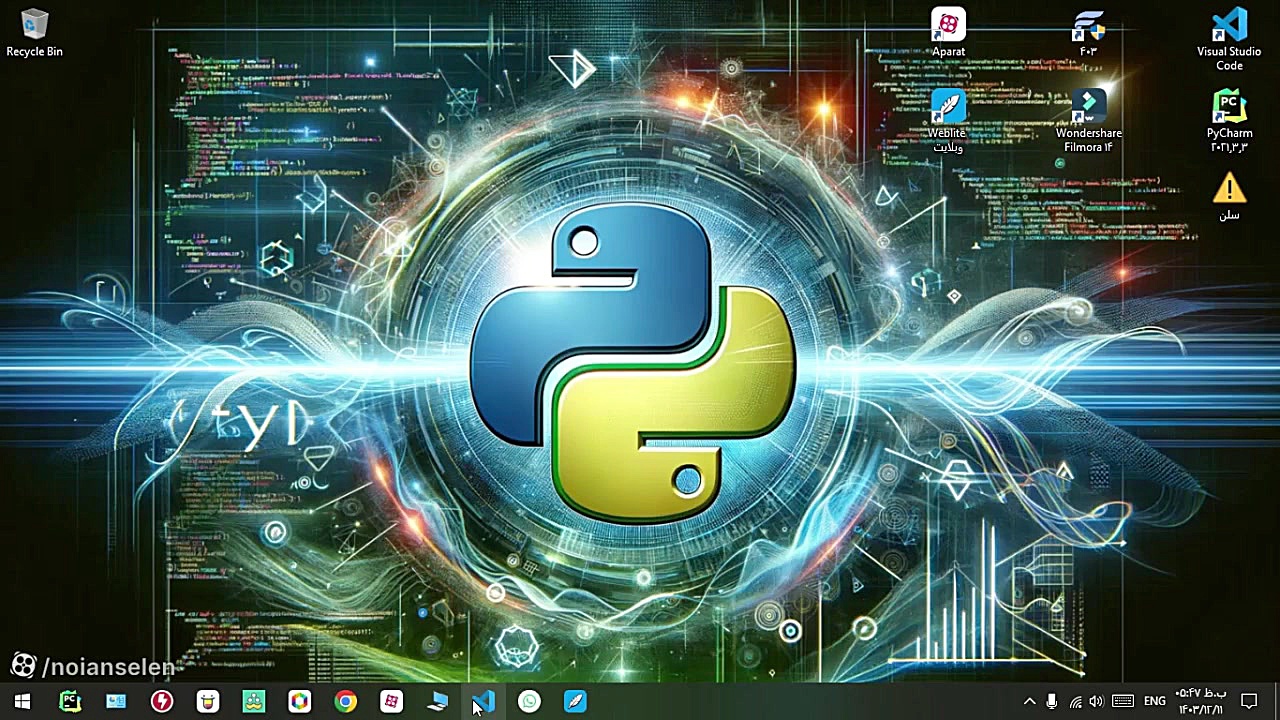Image resolution: width=1280 pixels, height=720 pixels.
Task: Show hidden system tray icons
Action: pyautogui.click(x=1029, y=701)
